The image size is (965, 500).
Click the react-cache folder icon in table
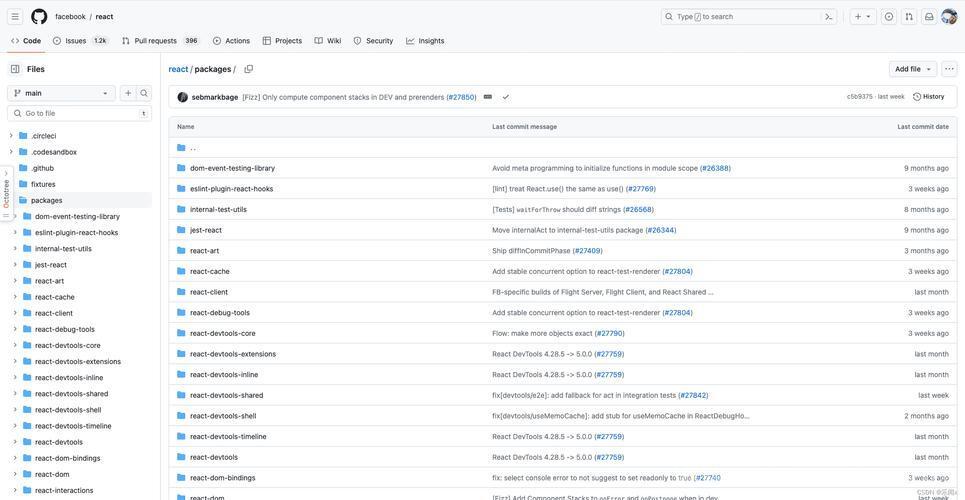pos(181,271)
